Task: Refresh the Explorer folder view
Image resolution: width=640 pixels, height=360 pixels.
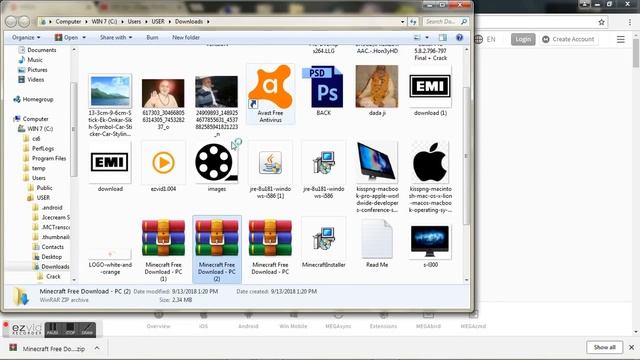Action: pos(413,22)
